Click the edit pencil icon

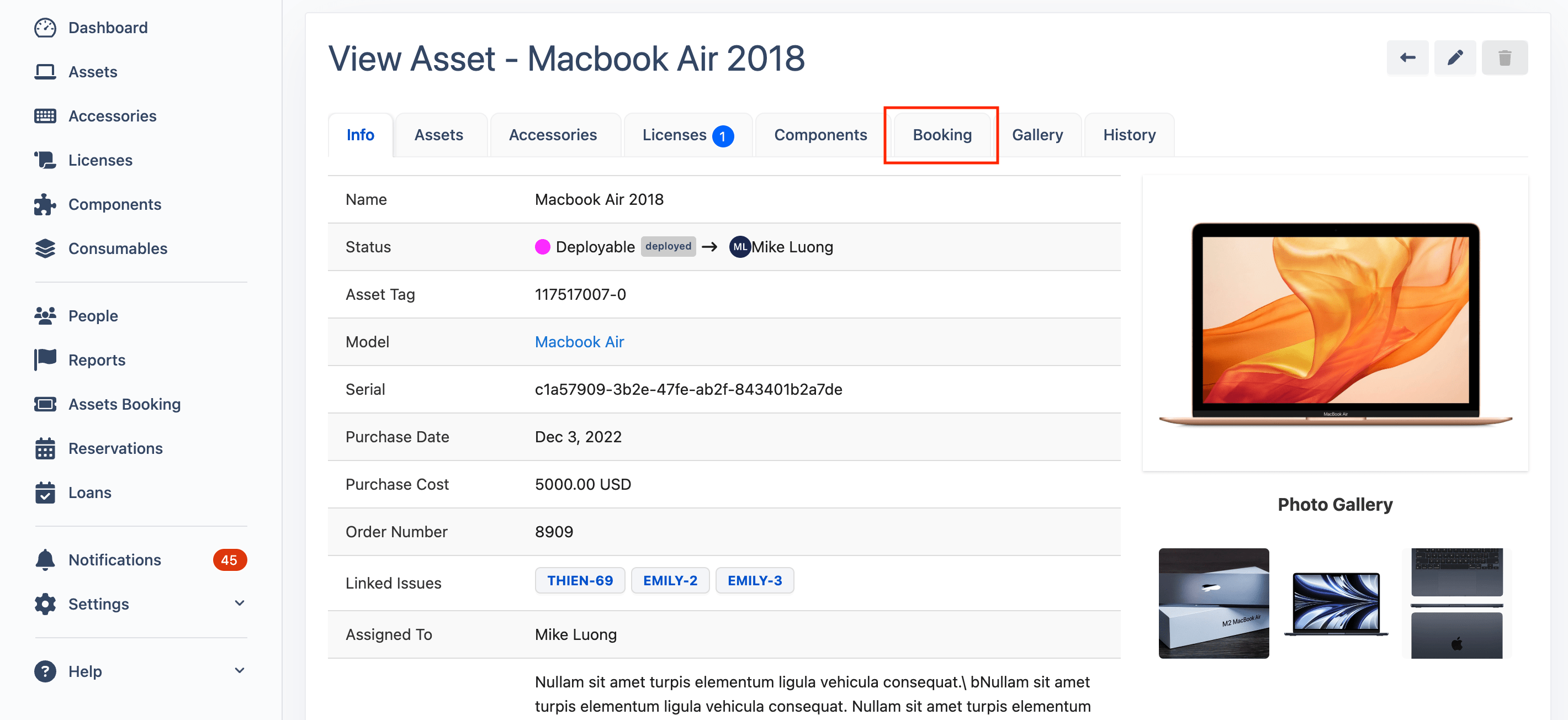point(1456,58)
